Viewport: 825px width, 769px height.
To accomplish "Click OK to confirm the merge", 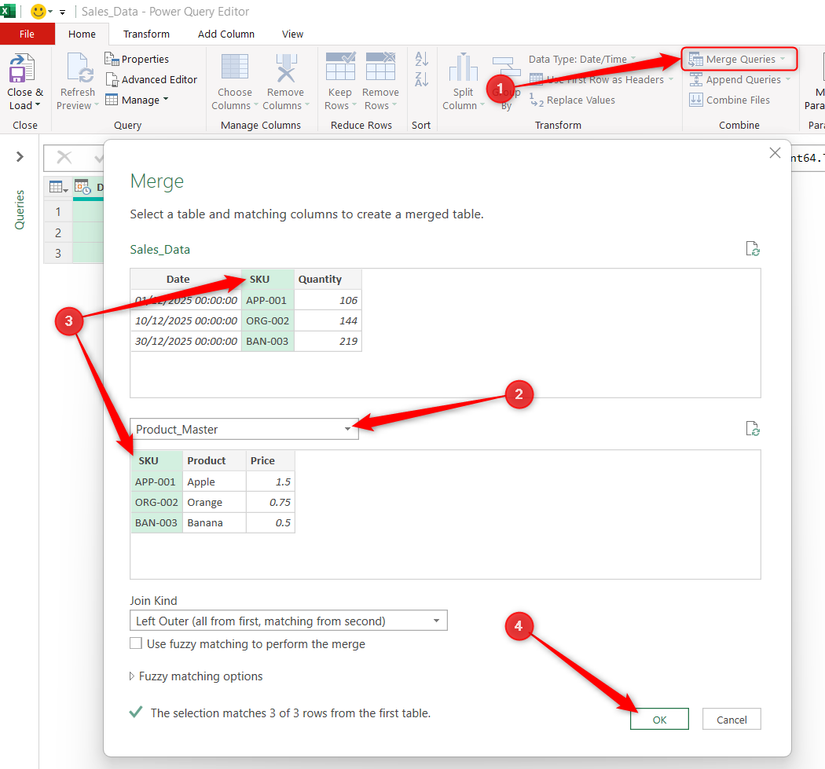I will click(659, 719).
